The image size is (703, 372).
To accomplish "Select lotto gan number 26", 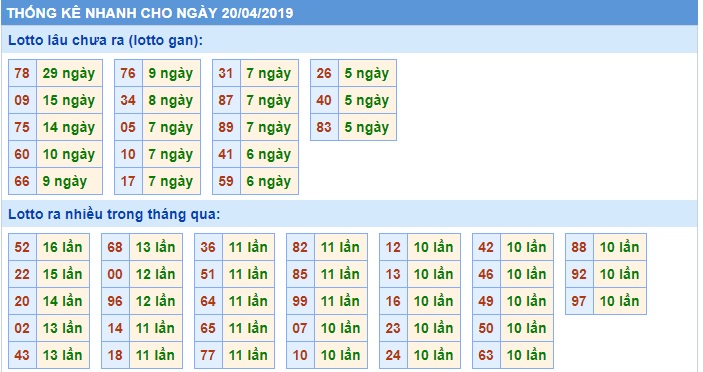I will 324,73.
